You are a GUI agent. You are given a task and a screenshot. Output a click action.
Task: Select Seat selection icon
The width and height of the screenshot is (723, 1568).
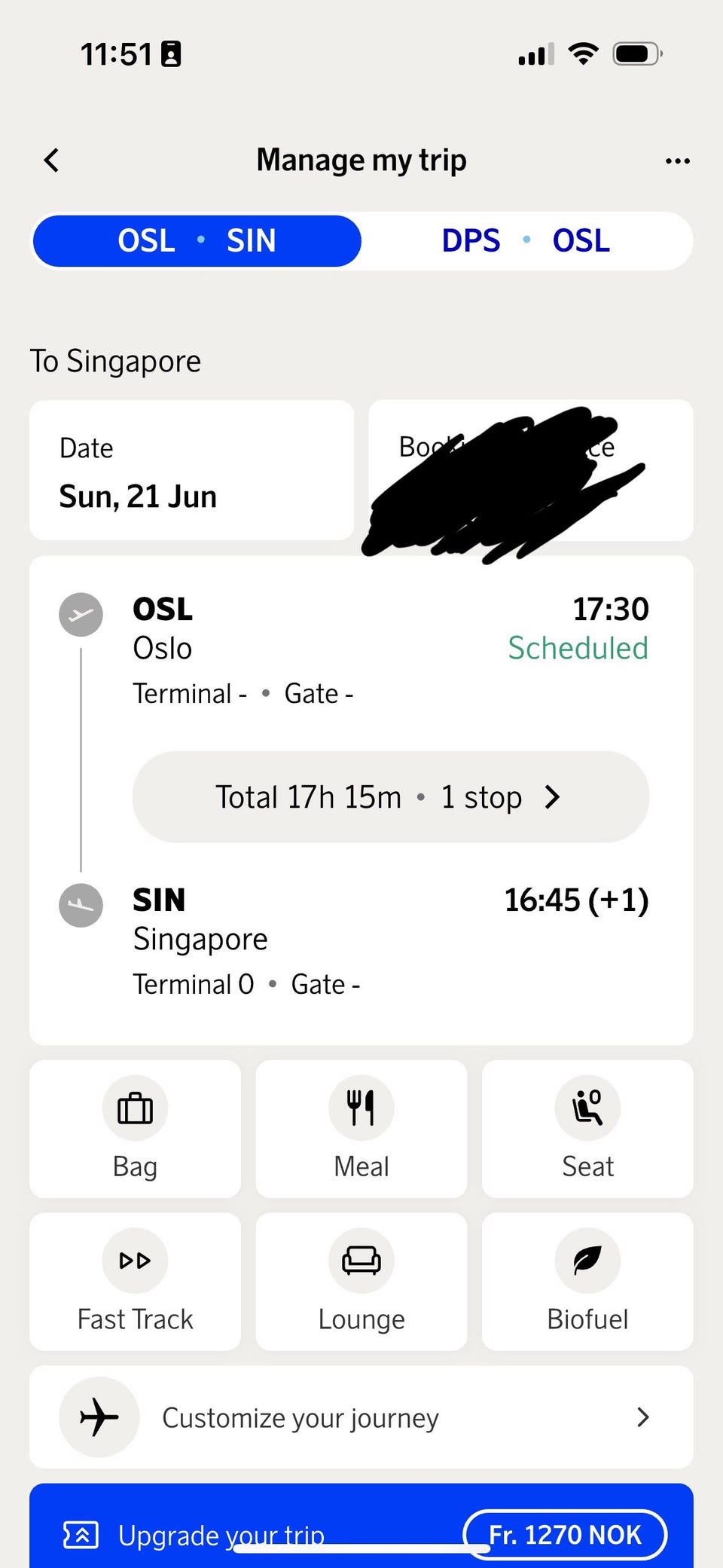[x=587, y=1108]
